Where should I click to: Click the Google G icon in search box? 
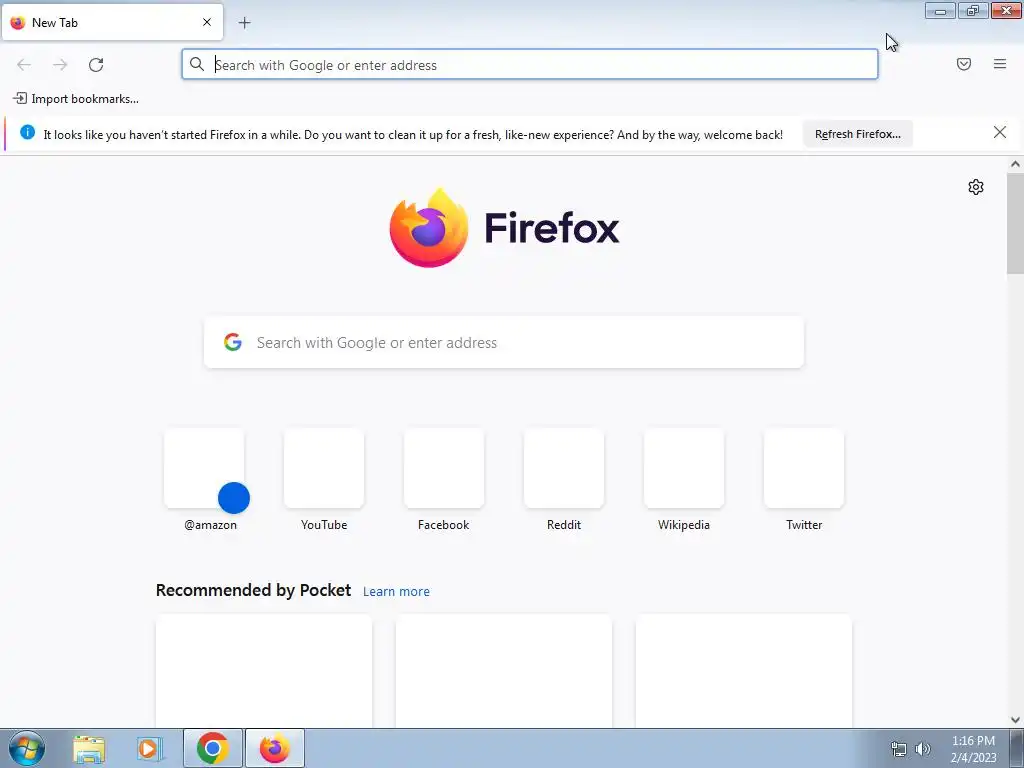pyautogui.click(x=233, y=342)
